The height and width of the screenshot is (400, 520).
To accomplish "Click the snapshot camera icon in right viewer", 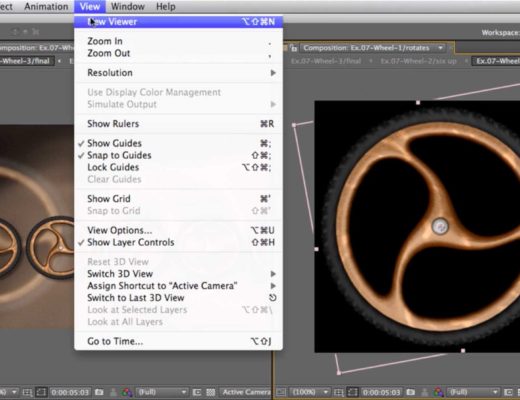I will click(411, 392).
